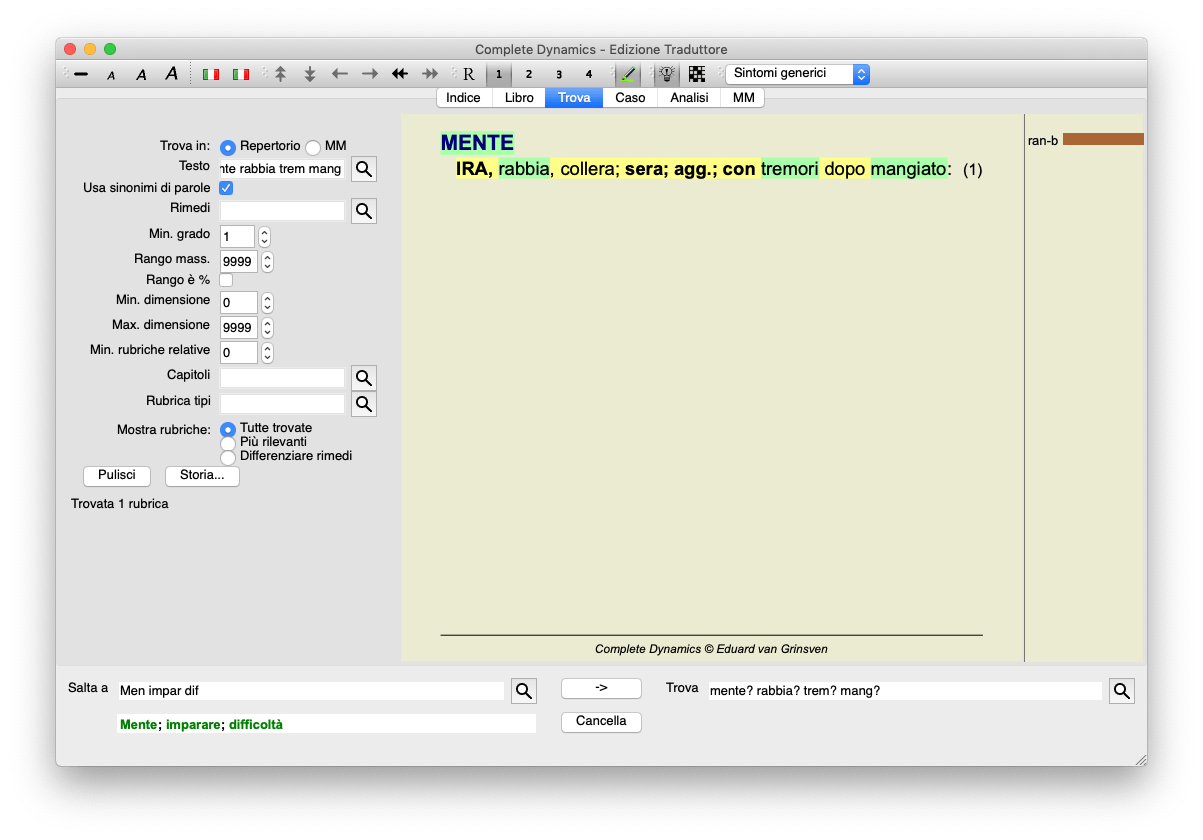Click the R remedies toolbar icon
Viewport: 1203px width, 840px height.
coord(469,74)
